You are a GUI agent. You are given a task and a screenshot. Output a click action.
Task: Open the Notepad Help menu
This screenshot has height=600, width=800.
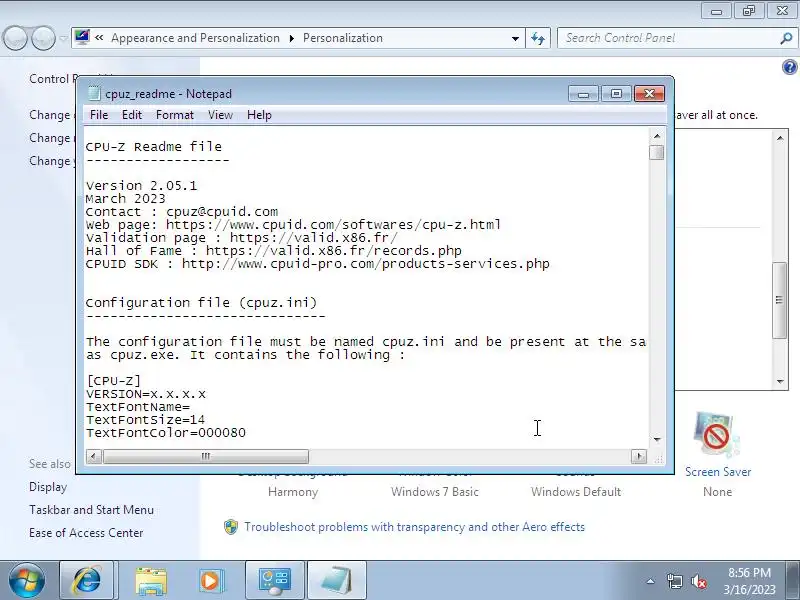coord(259,115)
